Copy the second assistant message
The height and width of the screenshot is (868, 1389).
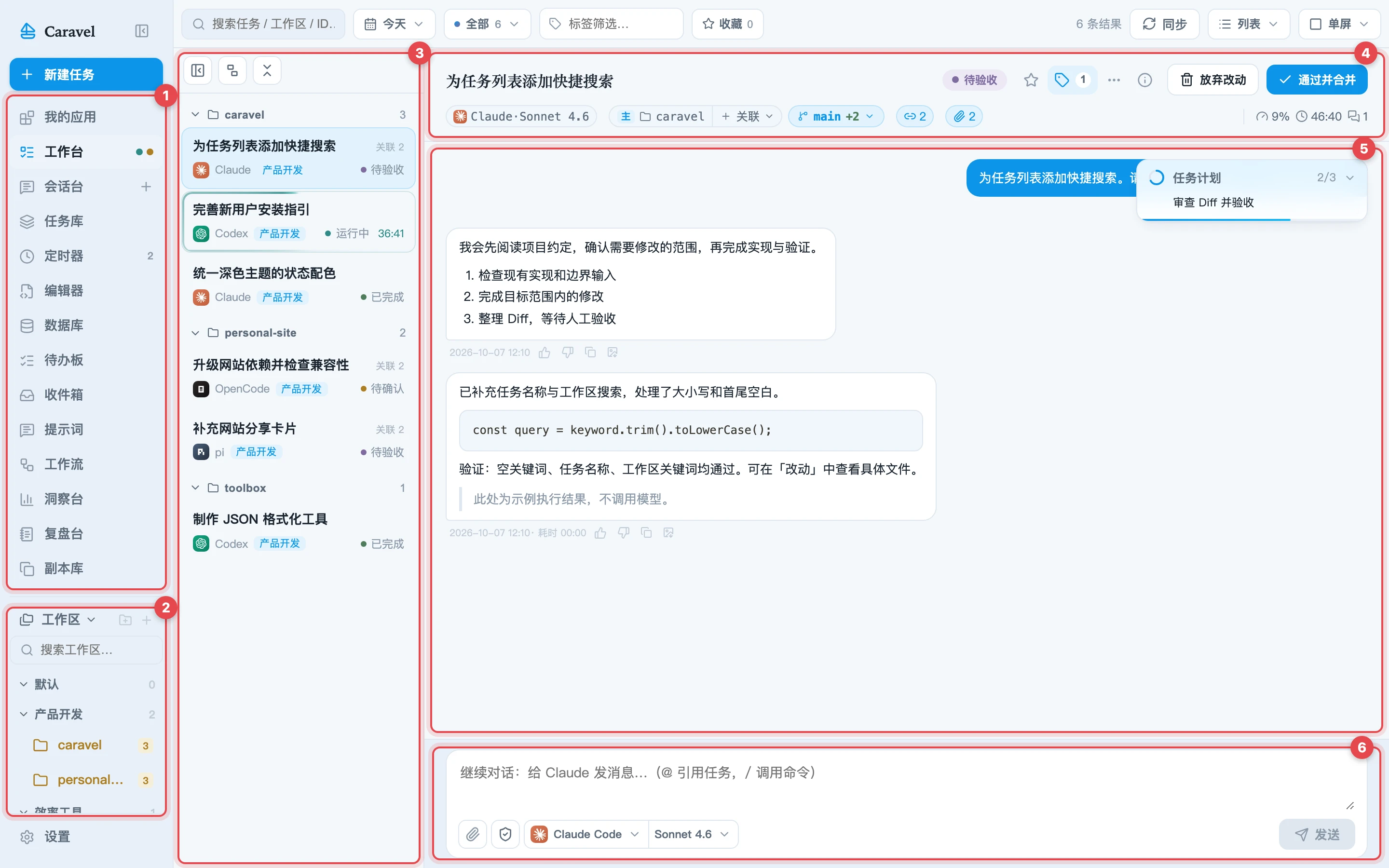point(646,533)
